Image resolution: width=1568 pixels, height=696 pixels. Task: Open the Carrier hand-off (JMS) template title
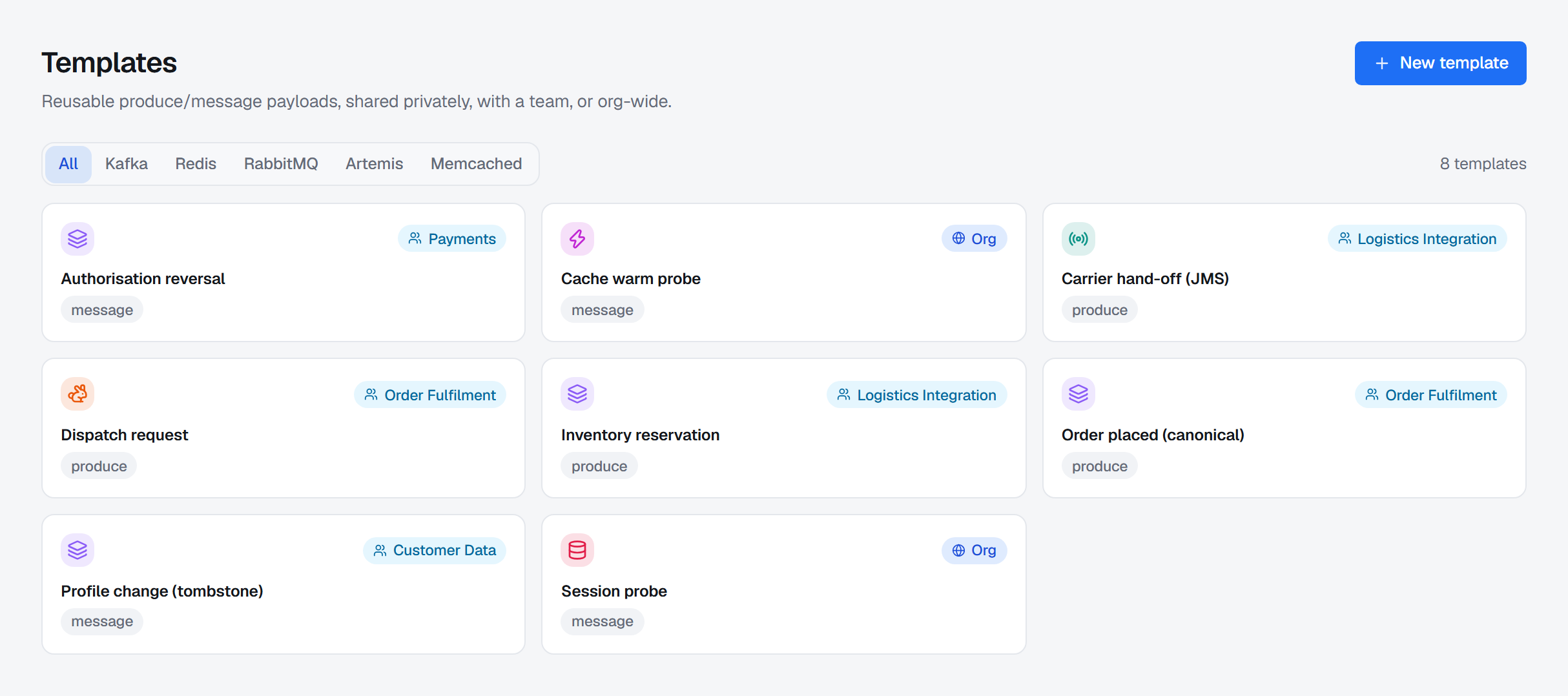tap(1145, 279)
